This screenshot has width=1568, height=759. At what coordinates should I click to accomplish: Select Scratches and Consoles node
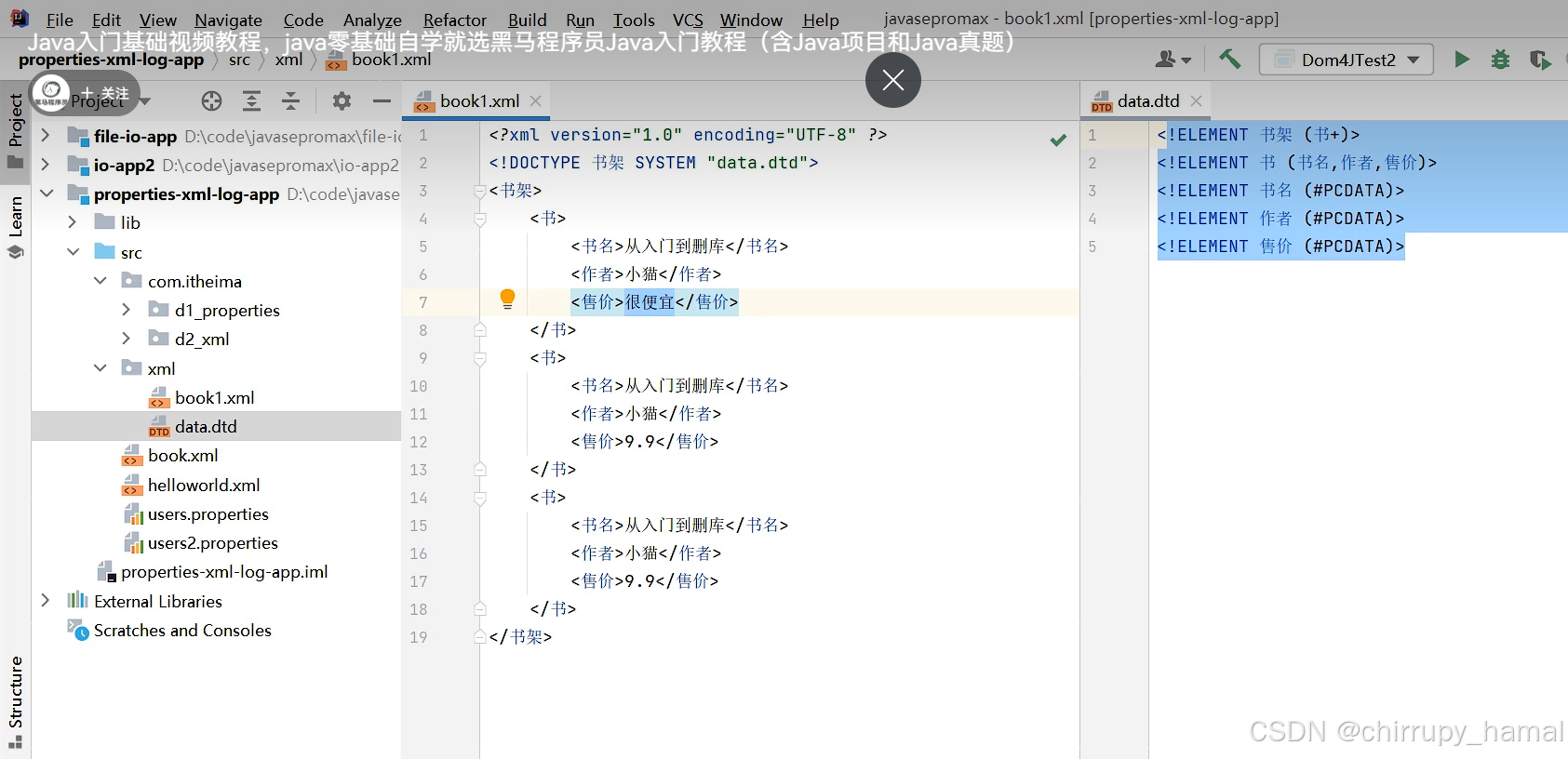(x=182, y=630)
